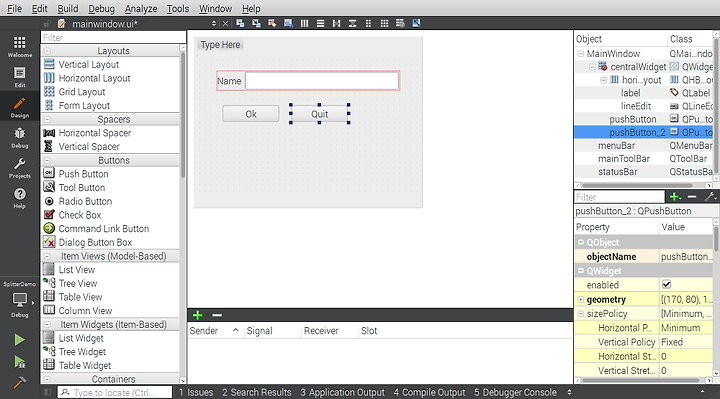Activate Edit Widgets mode toolbar icon

240,23
